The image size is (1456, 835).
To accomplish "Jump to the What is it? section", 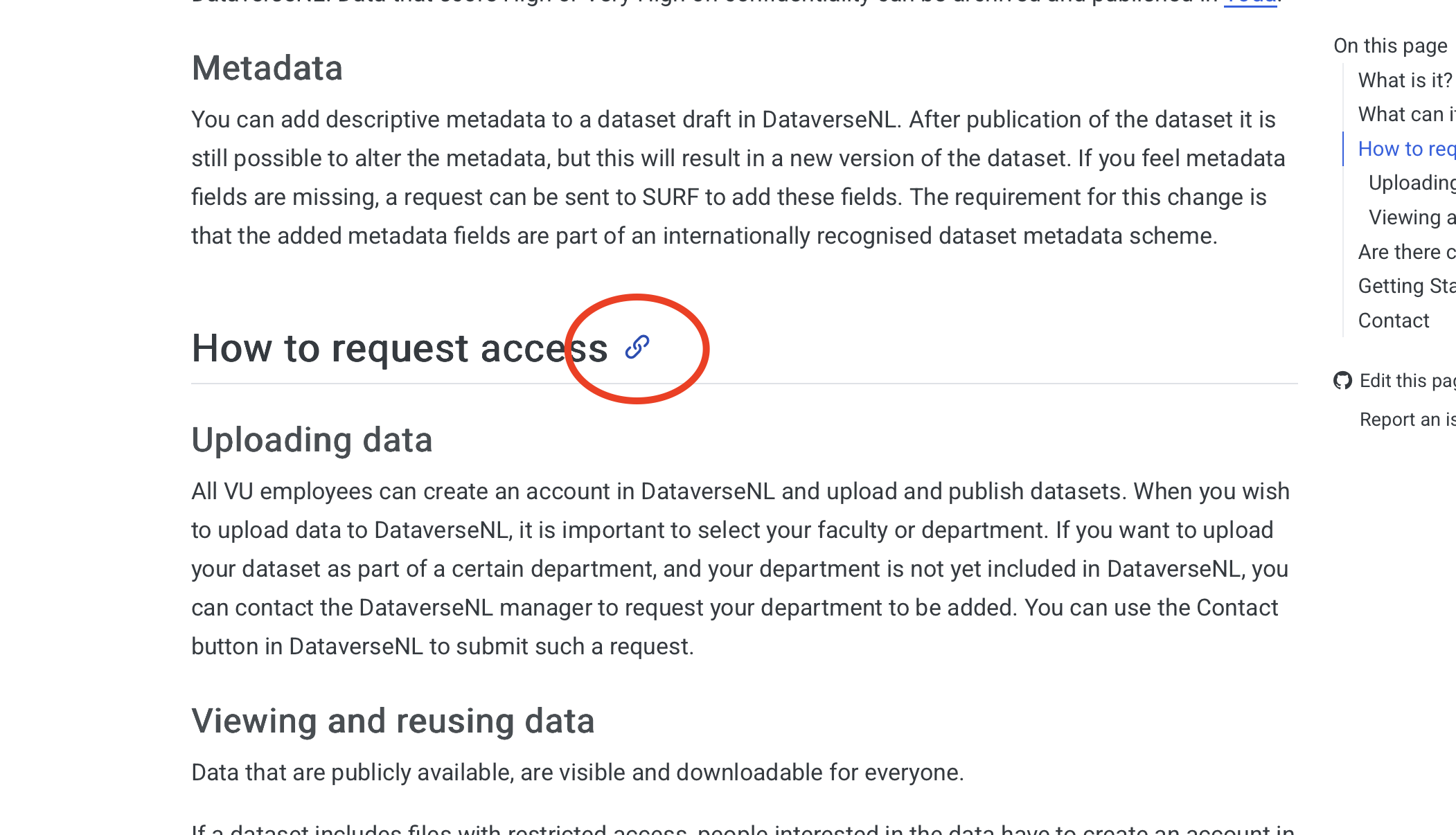I will tap(1405, 80).
